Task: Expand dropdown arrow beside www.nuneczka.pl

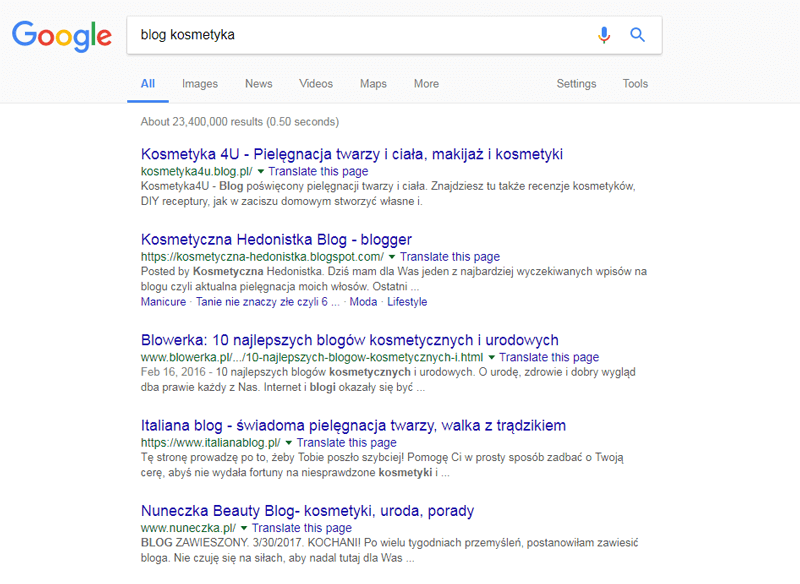Action: pyautogui.click(x=244, y=528)
